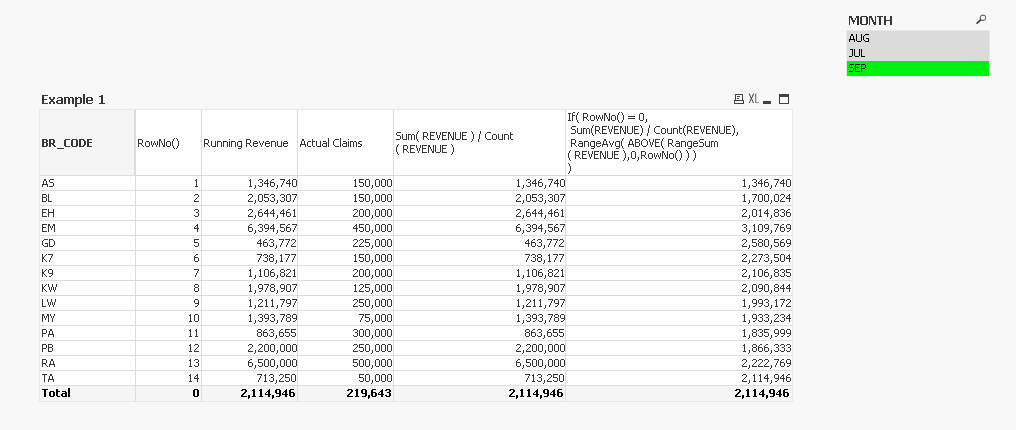Print the Example 1 table

(738, 99)
